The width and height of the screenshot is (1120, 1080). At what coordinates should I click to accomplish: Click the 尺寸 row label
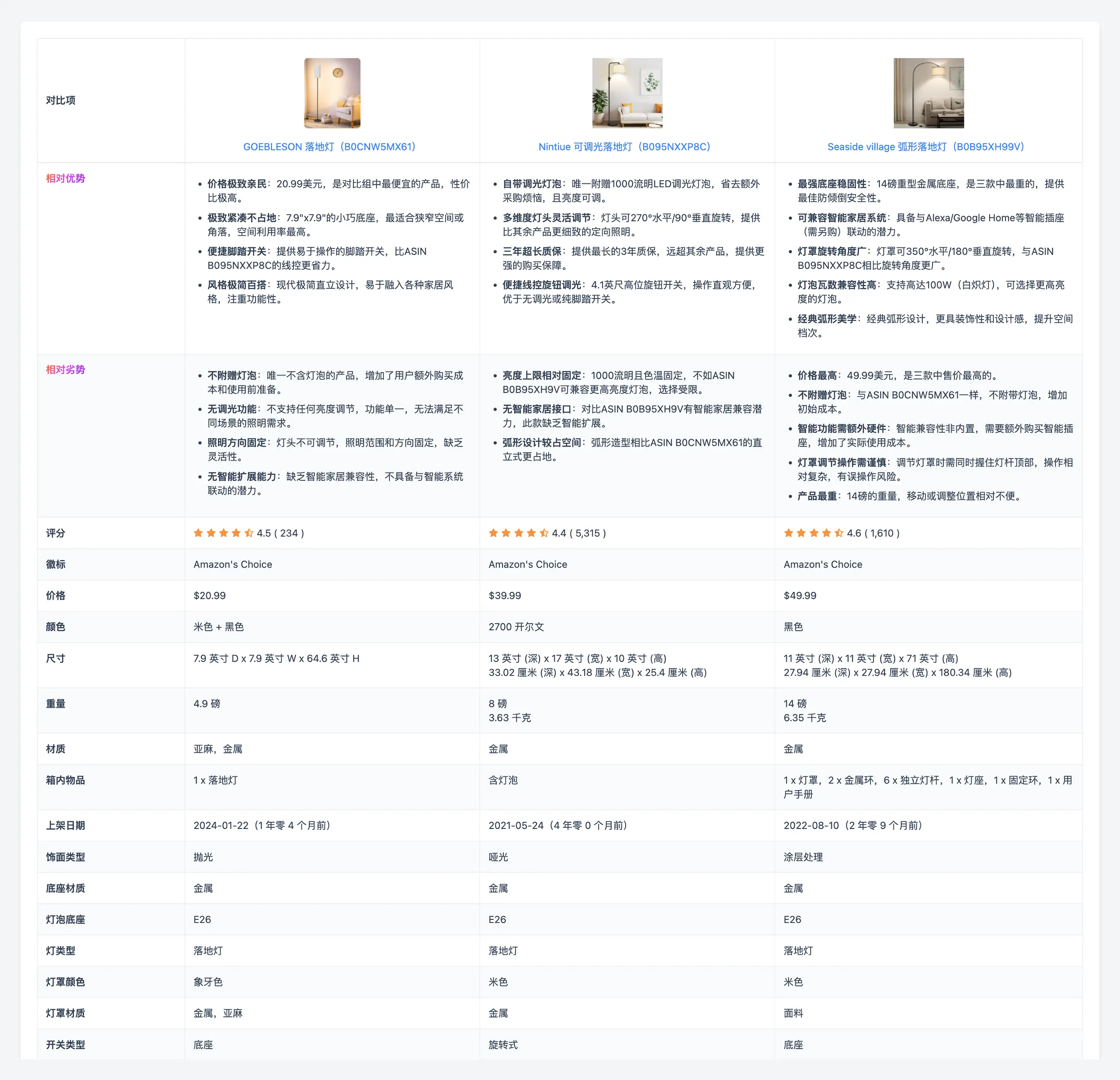coord(56,659)
